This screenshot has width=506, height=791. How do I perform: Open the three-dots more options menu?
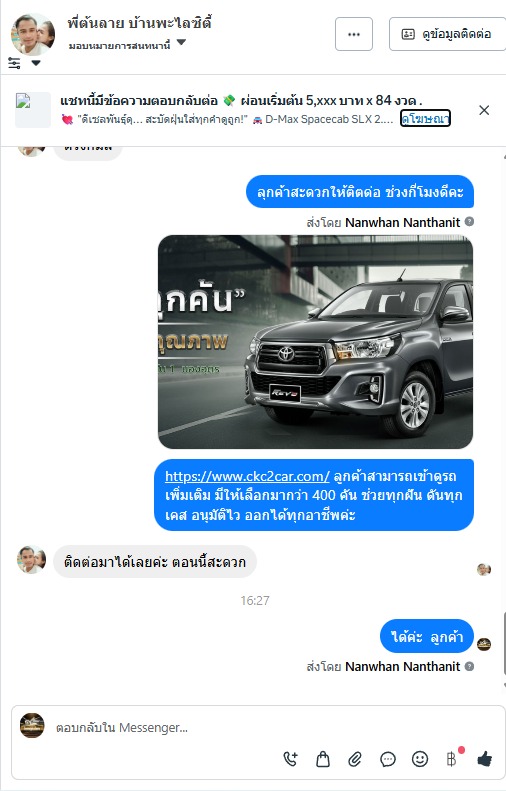click(x=354, y=34)
